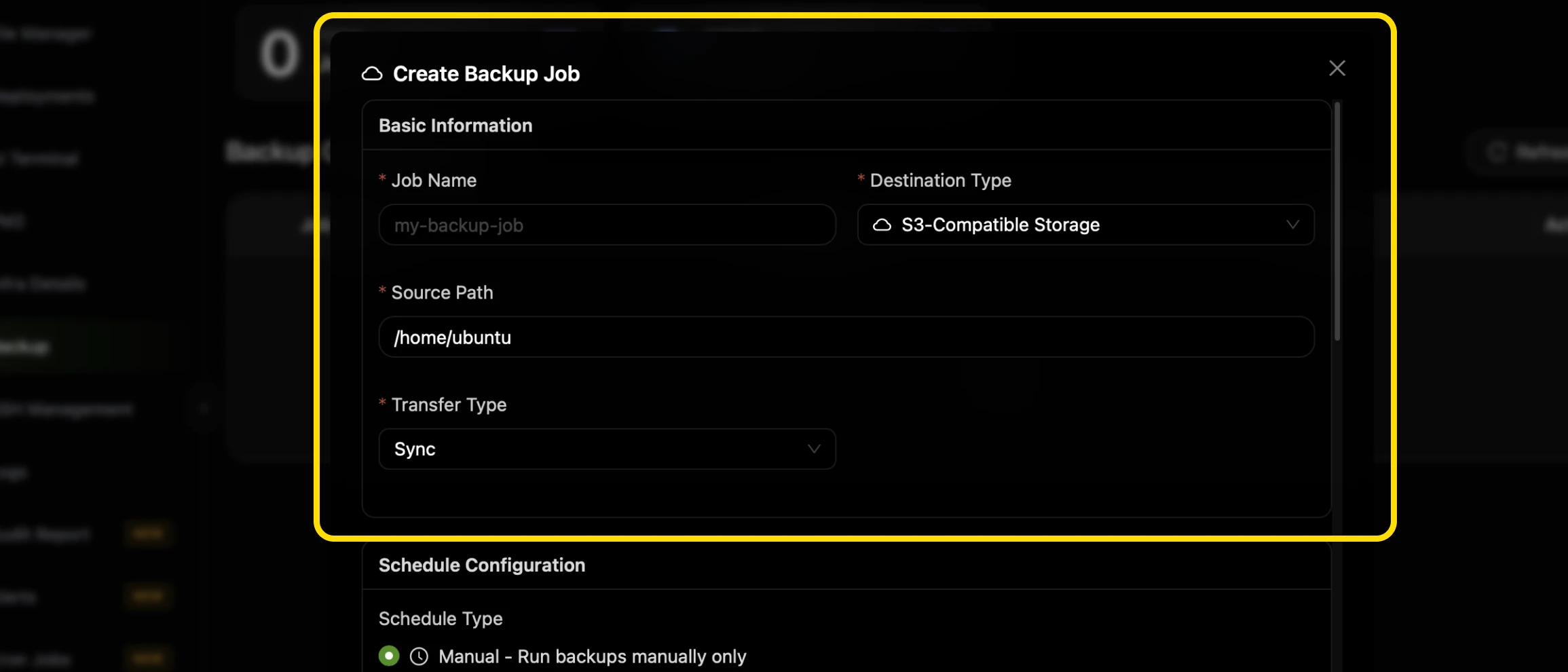1568x672 pixels.
Task: Click the dialog's vertical scrollbar
Action: 1337,221
